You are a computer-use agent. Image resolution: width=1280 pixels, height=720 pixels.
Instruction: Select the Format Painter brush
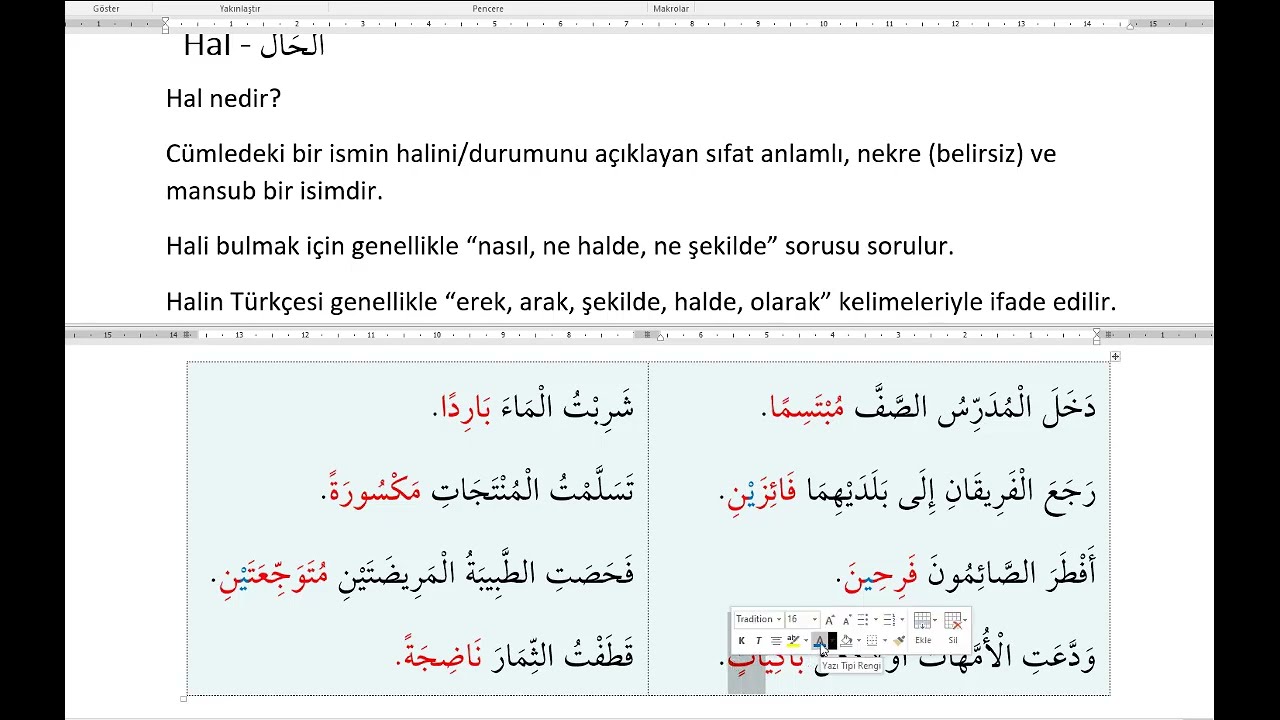[x=899, y=641]
